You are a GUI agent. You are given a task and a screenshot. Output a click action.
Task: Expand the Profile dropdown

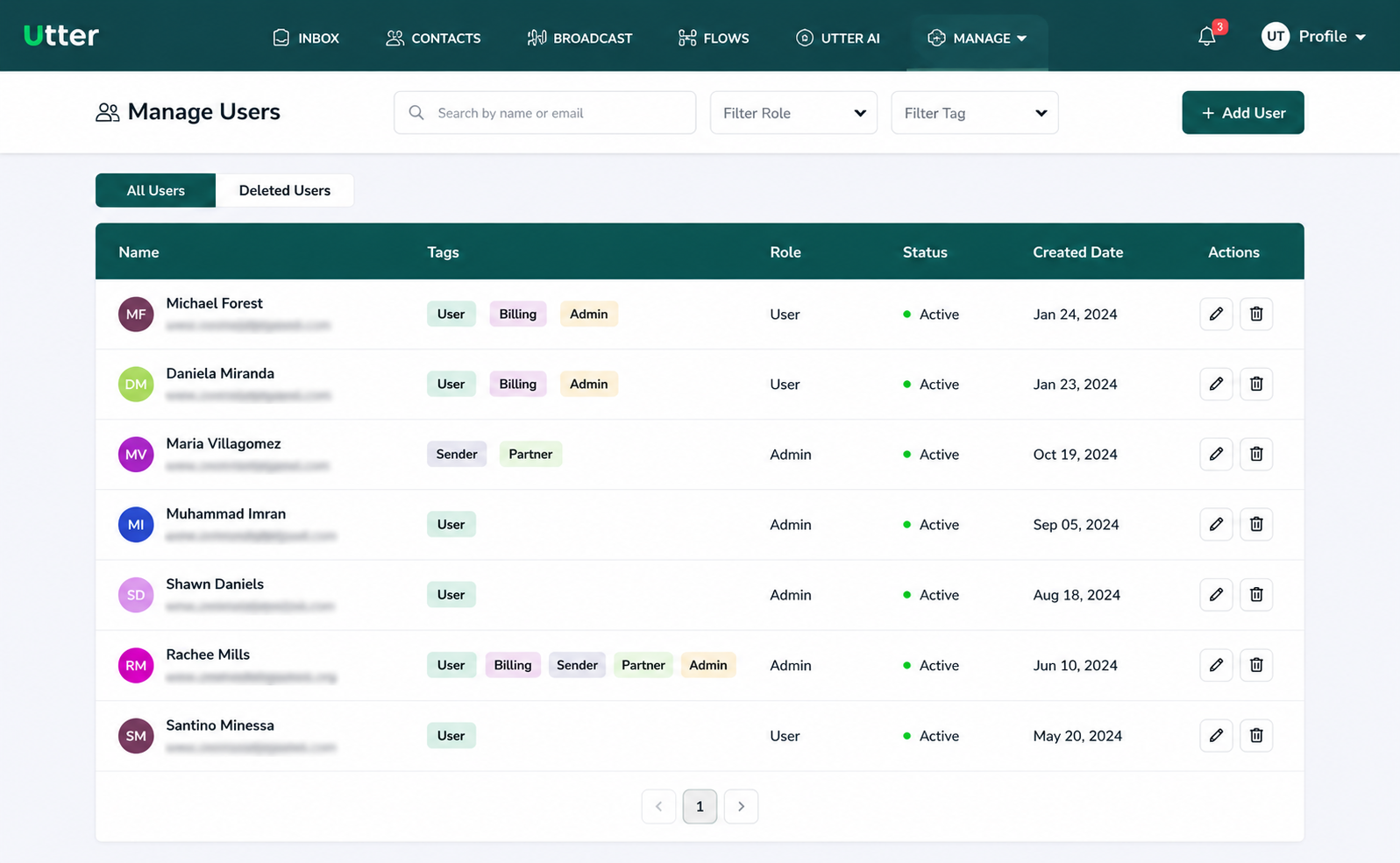click(1332, 36)
